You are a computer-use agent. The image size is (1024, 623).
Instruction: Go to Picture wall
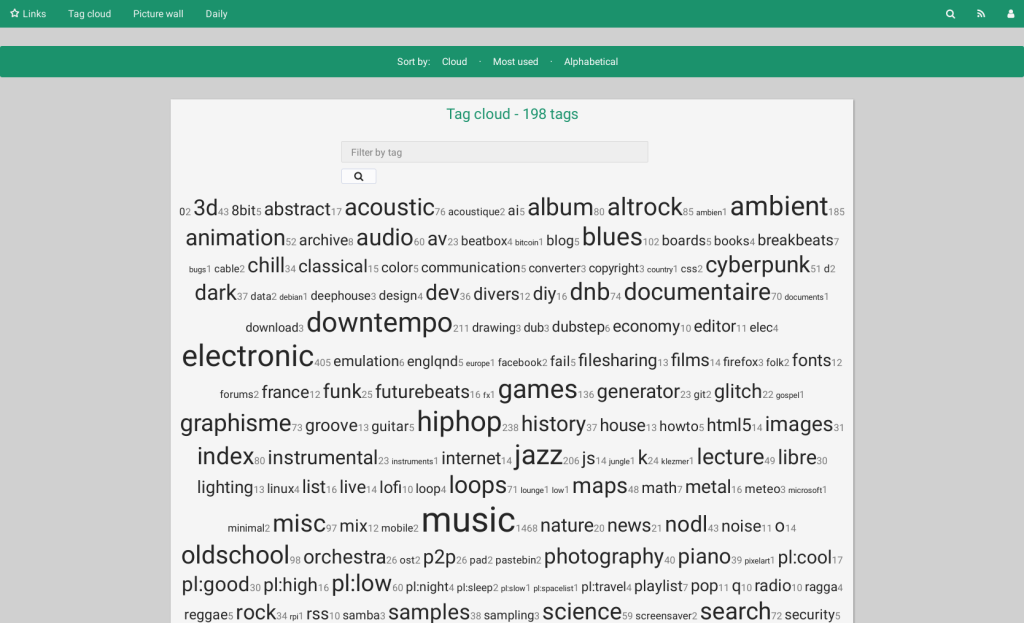(158, 14)
